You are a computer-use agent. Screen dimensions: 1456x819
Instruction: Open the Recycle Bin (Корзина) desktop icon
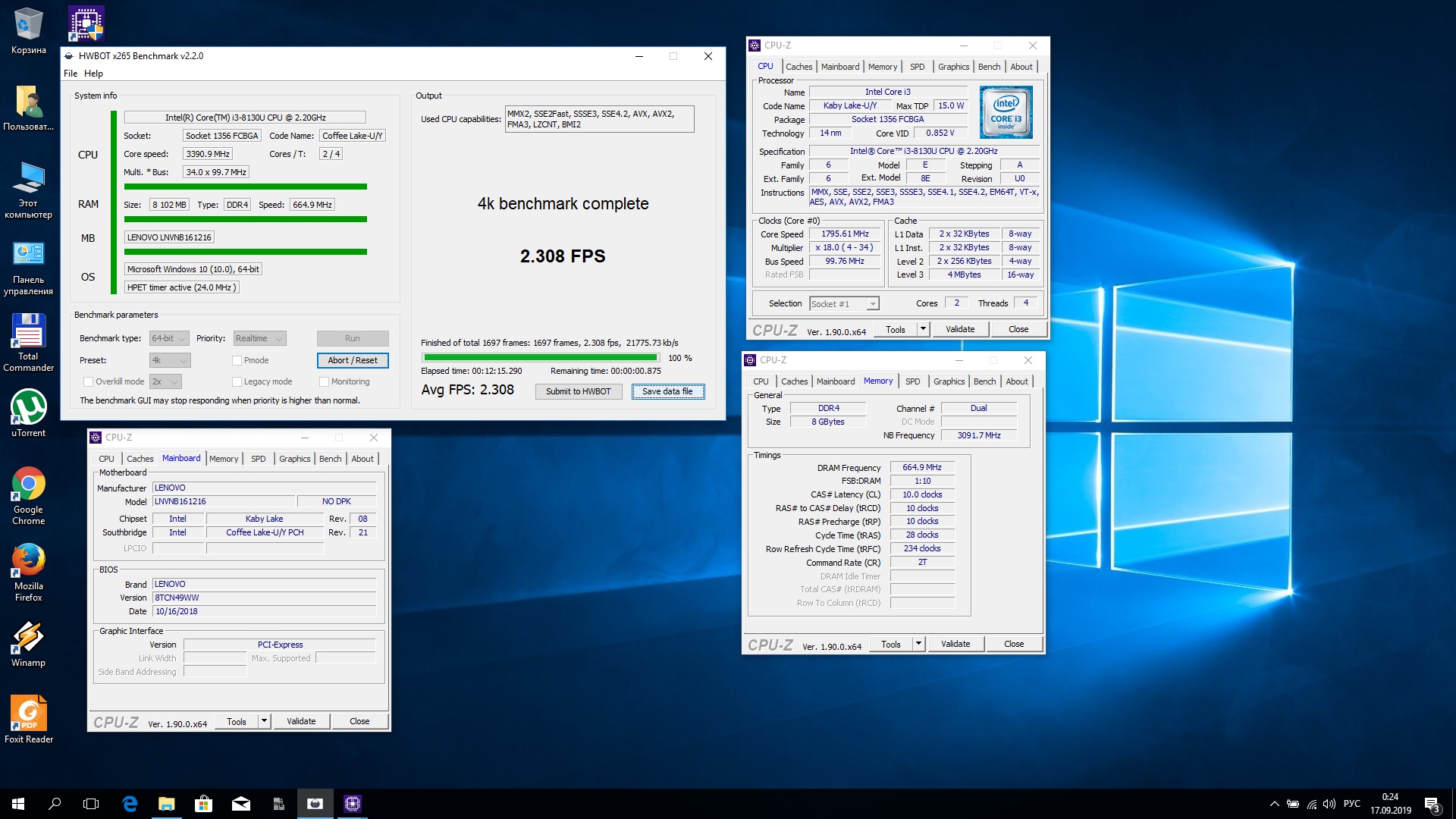click(28, 30)
